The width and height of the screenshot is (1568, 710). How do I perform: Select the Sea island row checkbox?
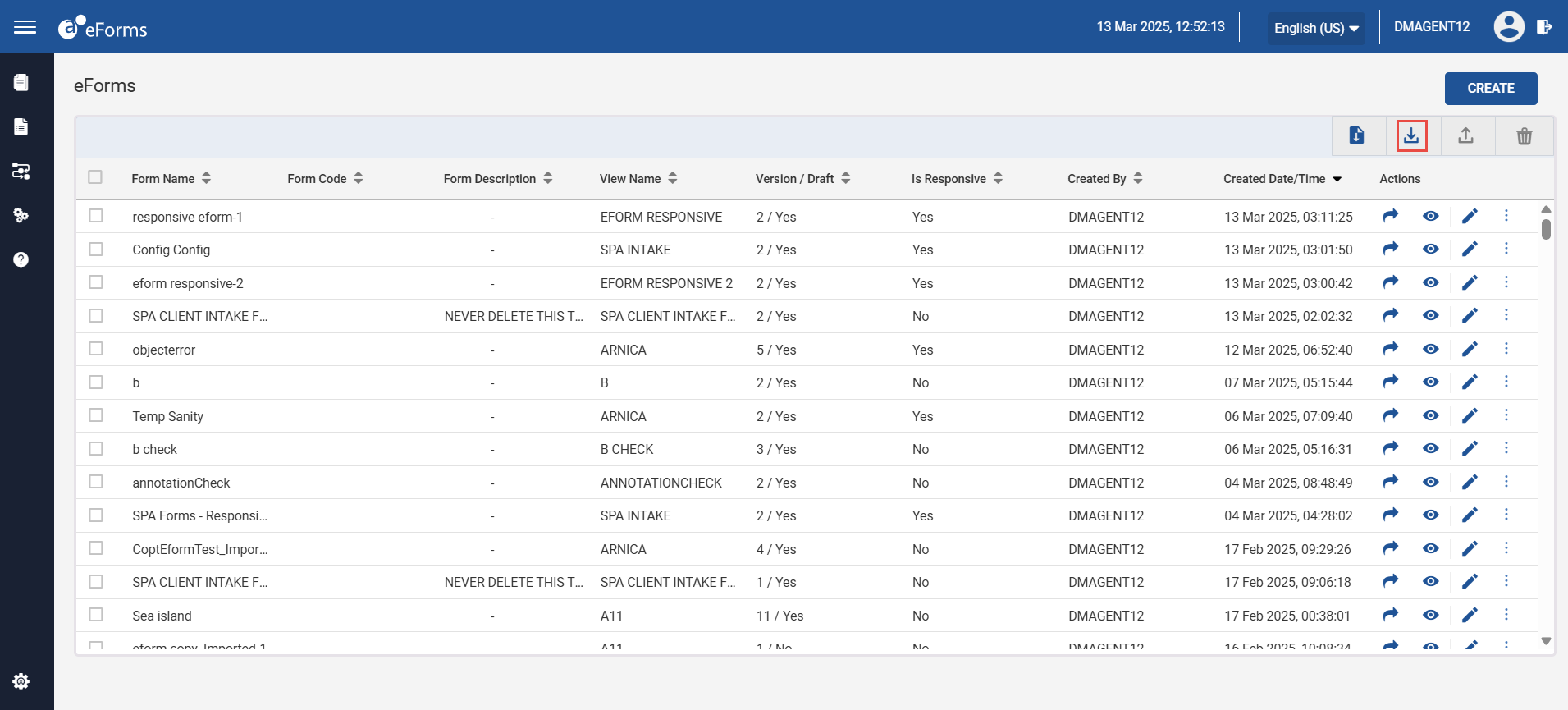tap(96, 615)
